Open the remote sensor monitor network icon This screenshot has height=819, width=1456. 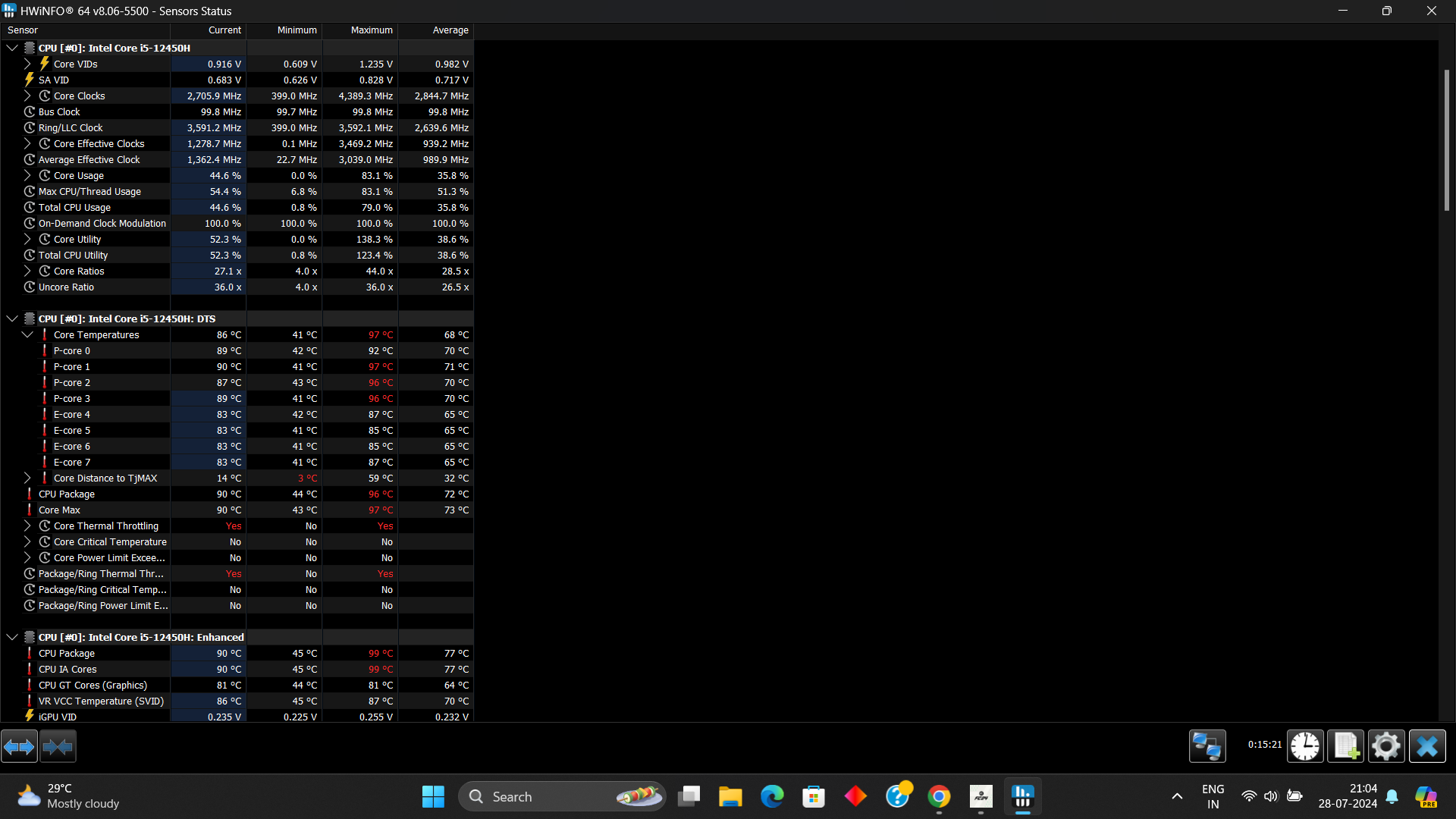click(1207, 747)
